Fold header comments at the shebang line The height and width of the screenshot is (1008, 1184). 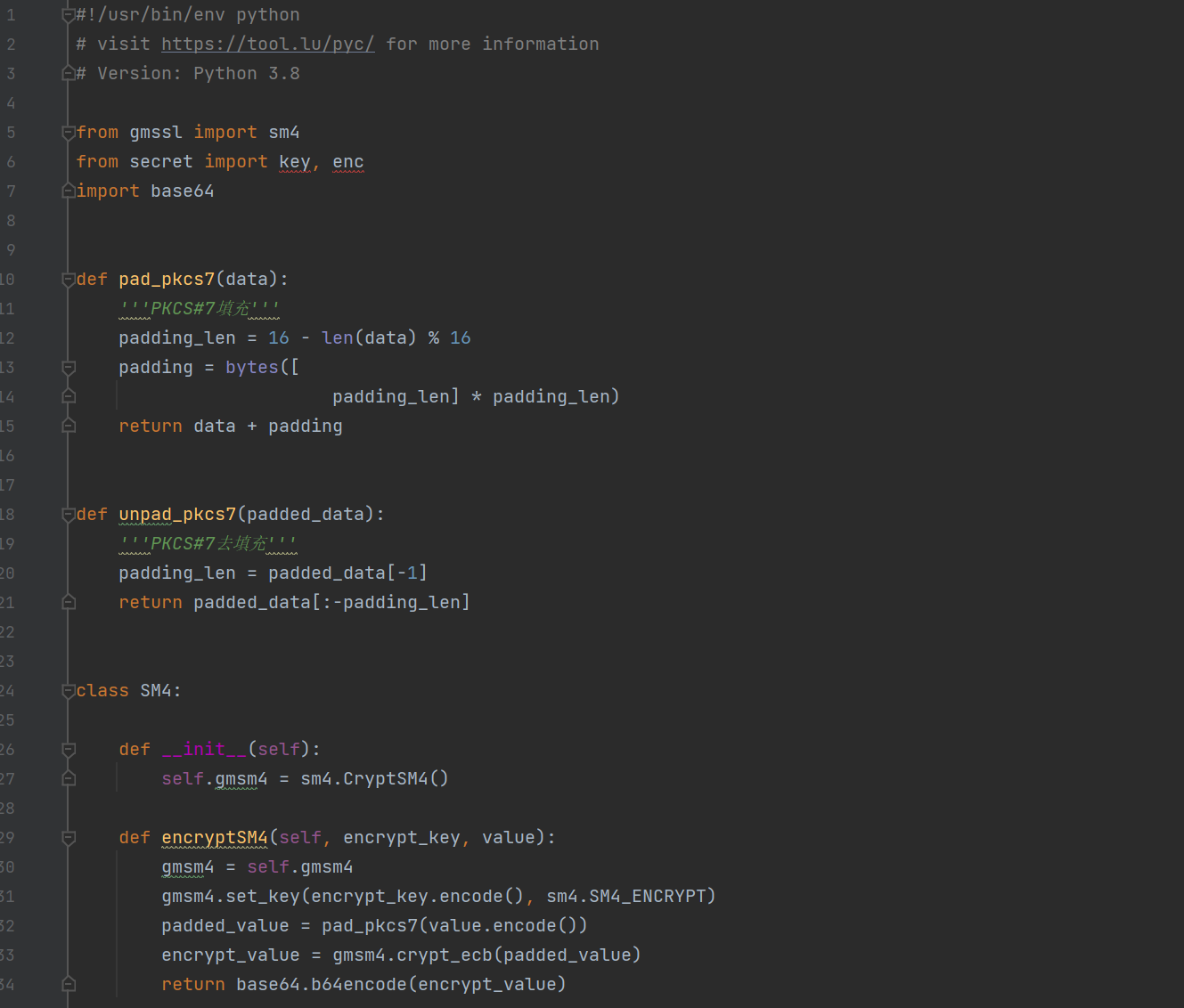pos(69,15)
